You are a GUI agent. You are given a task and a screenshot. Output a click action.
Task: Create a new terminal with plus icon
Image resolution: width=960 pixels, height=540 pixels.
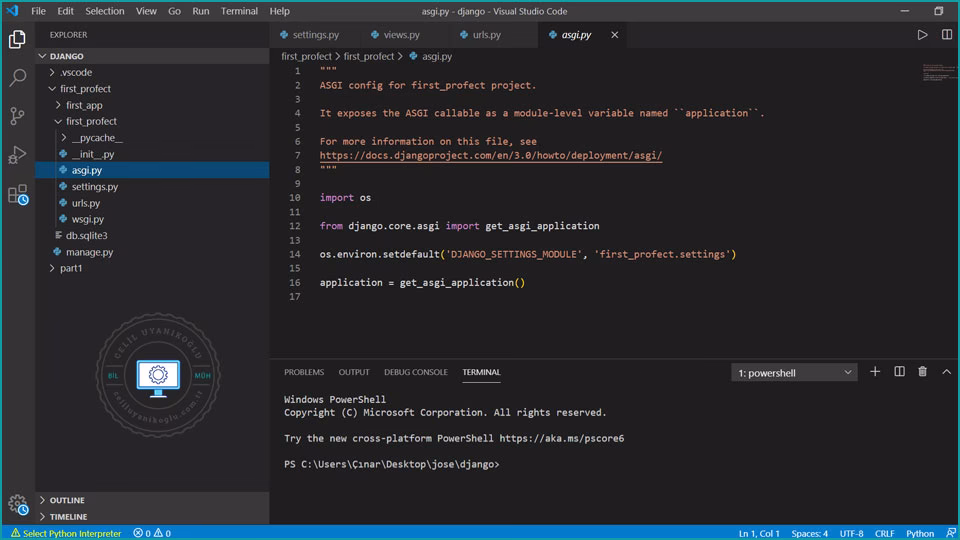[875, 372]
